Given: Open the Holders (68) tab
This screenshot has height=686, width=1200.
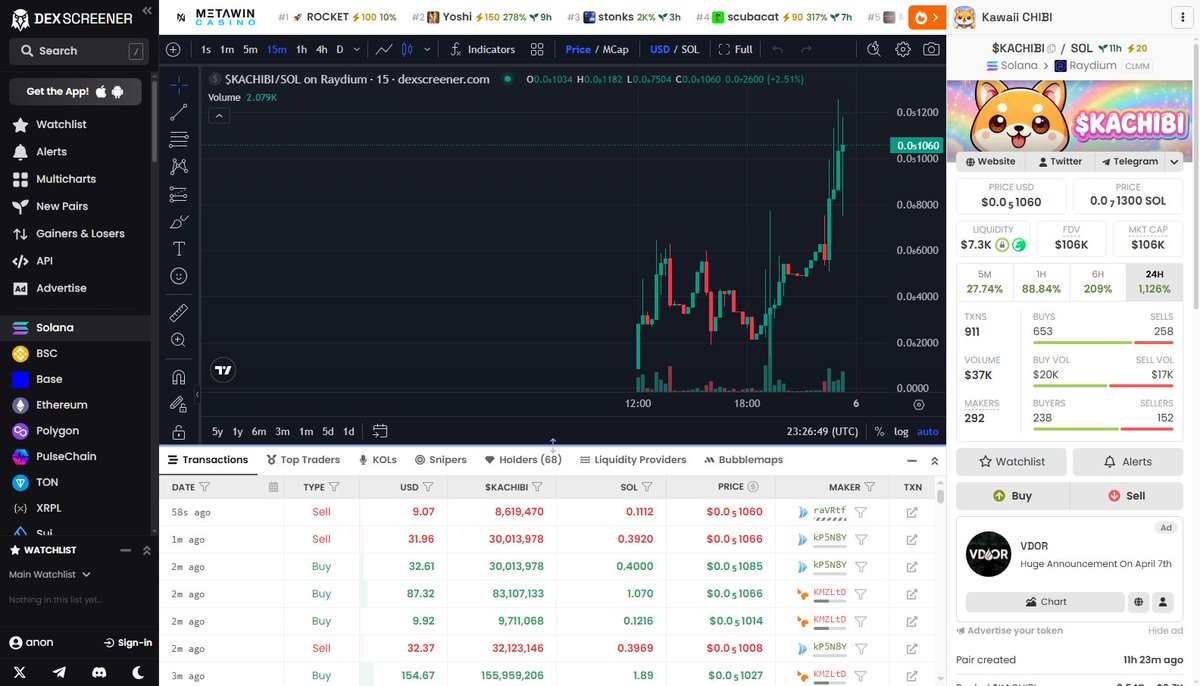Looking at the screenshot, I should [523, 460].
